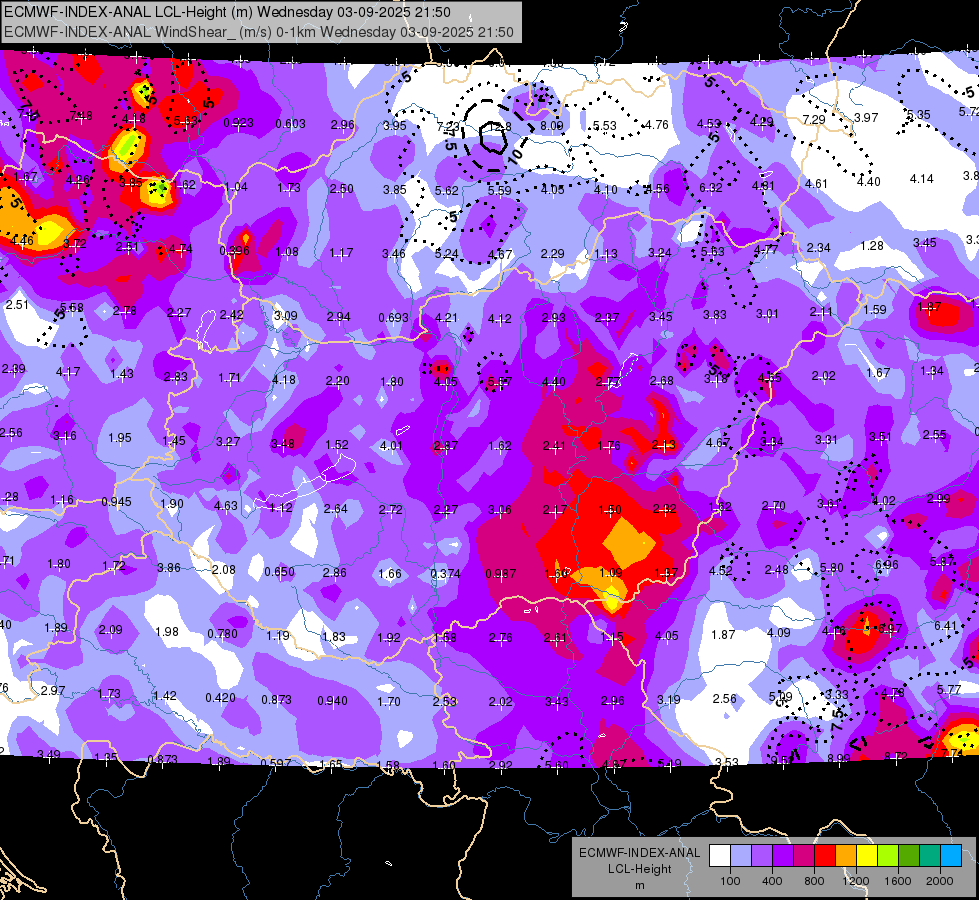Click the wind shear value 6.96

(x=887, y=565)
